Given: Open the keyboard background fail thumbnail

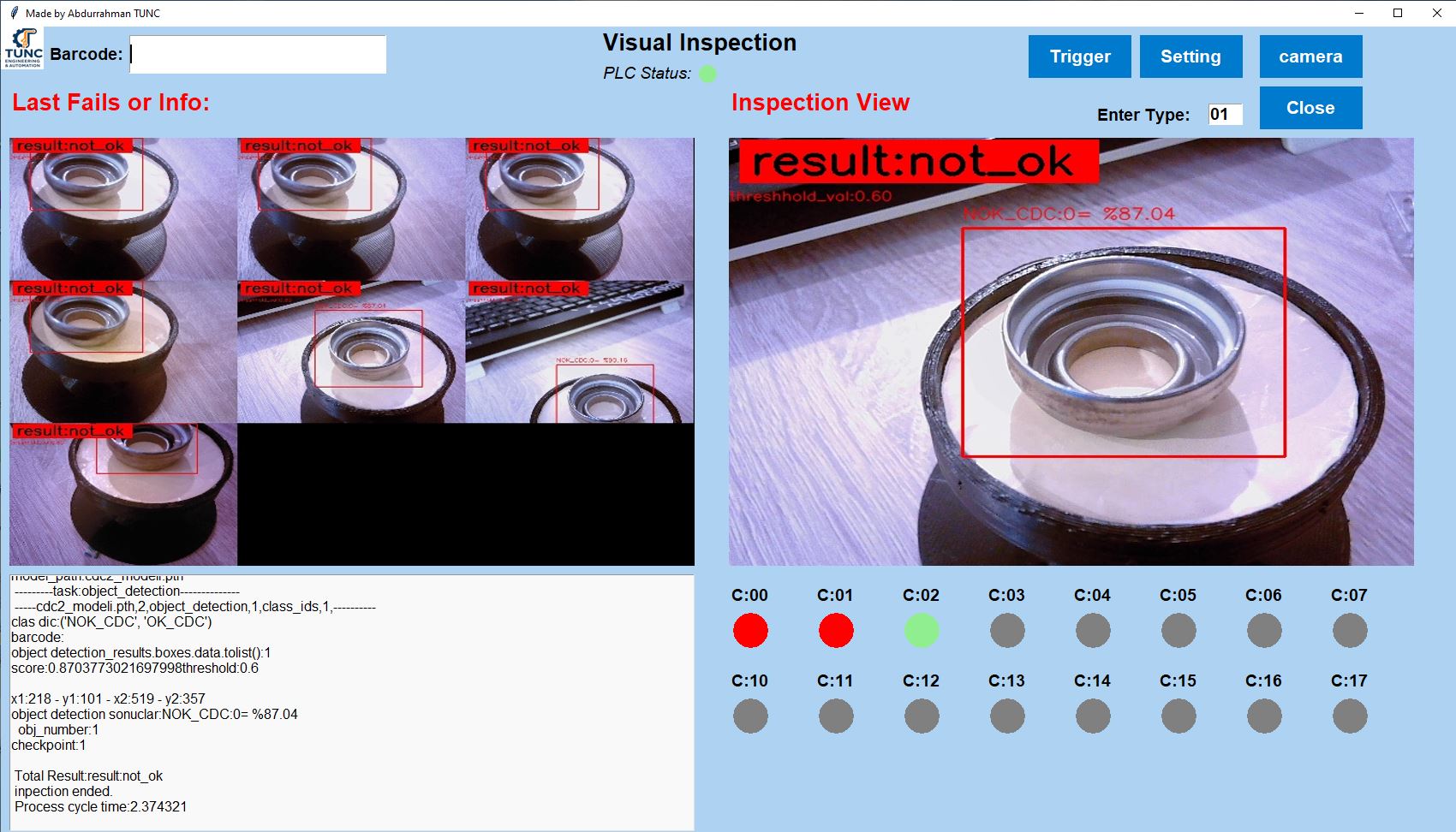Looking at the screenshot, I should (x=580, y=352).
